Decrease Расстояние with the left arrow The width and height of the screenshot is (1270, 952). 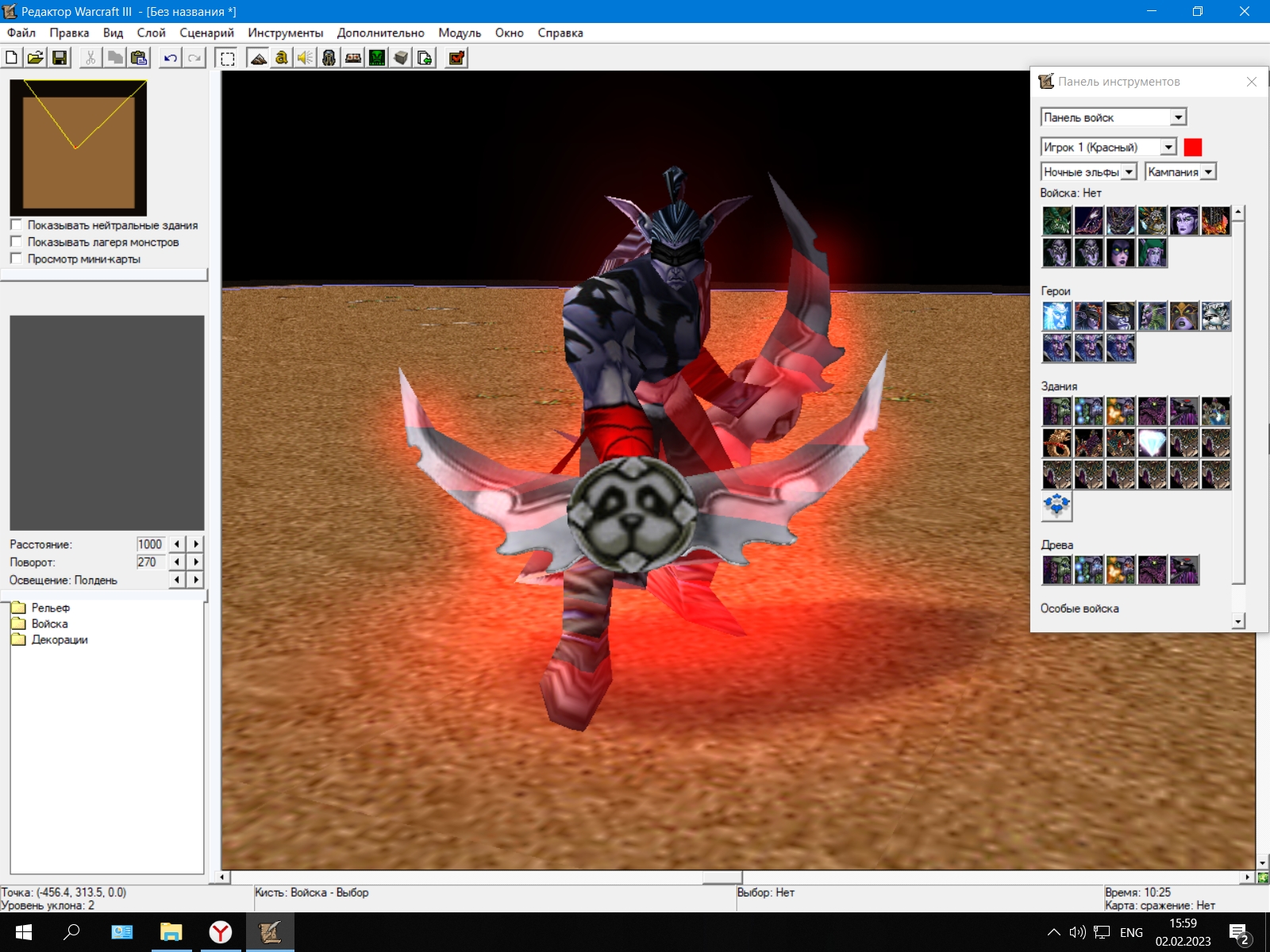[177, 544]
